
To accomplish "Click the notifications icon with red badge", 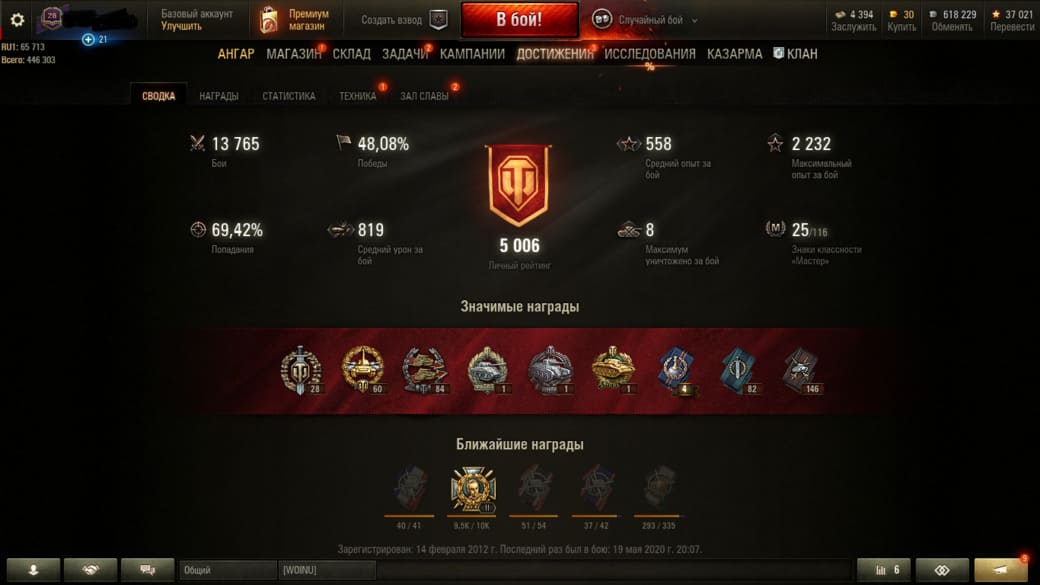I will coord(1002,570).
